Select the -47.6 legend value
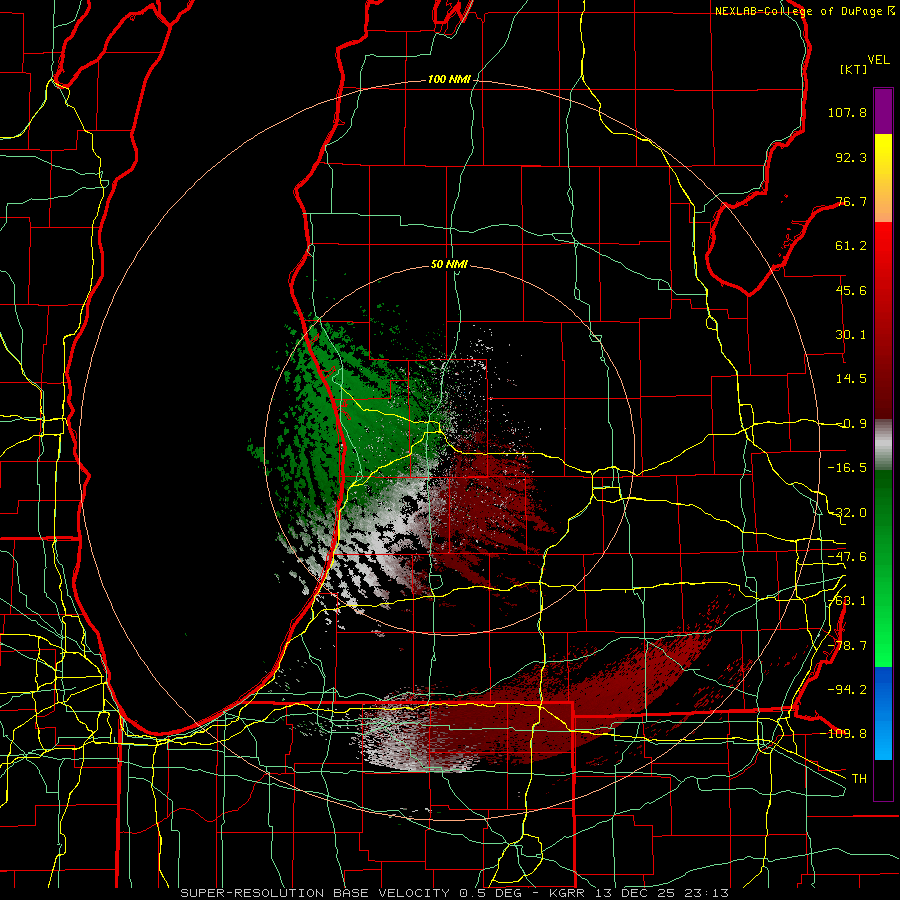900x900 pixels. (x=847, y=557)
